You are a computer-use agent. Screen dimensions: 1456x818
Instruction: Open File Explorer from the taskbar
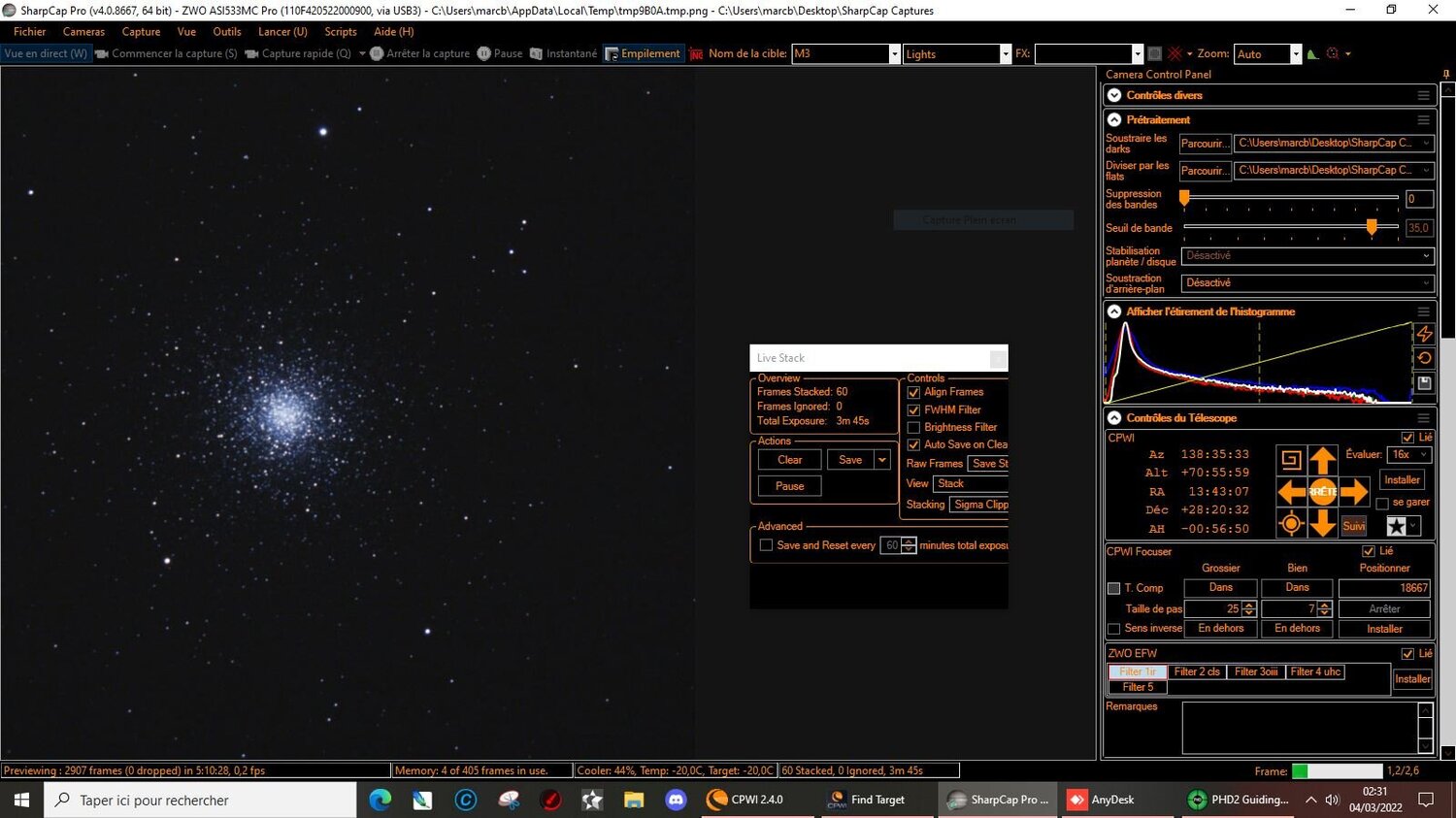click(x=634, y=800)
